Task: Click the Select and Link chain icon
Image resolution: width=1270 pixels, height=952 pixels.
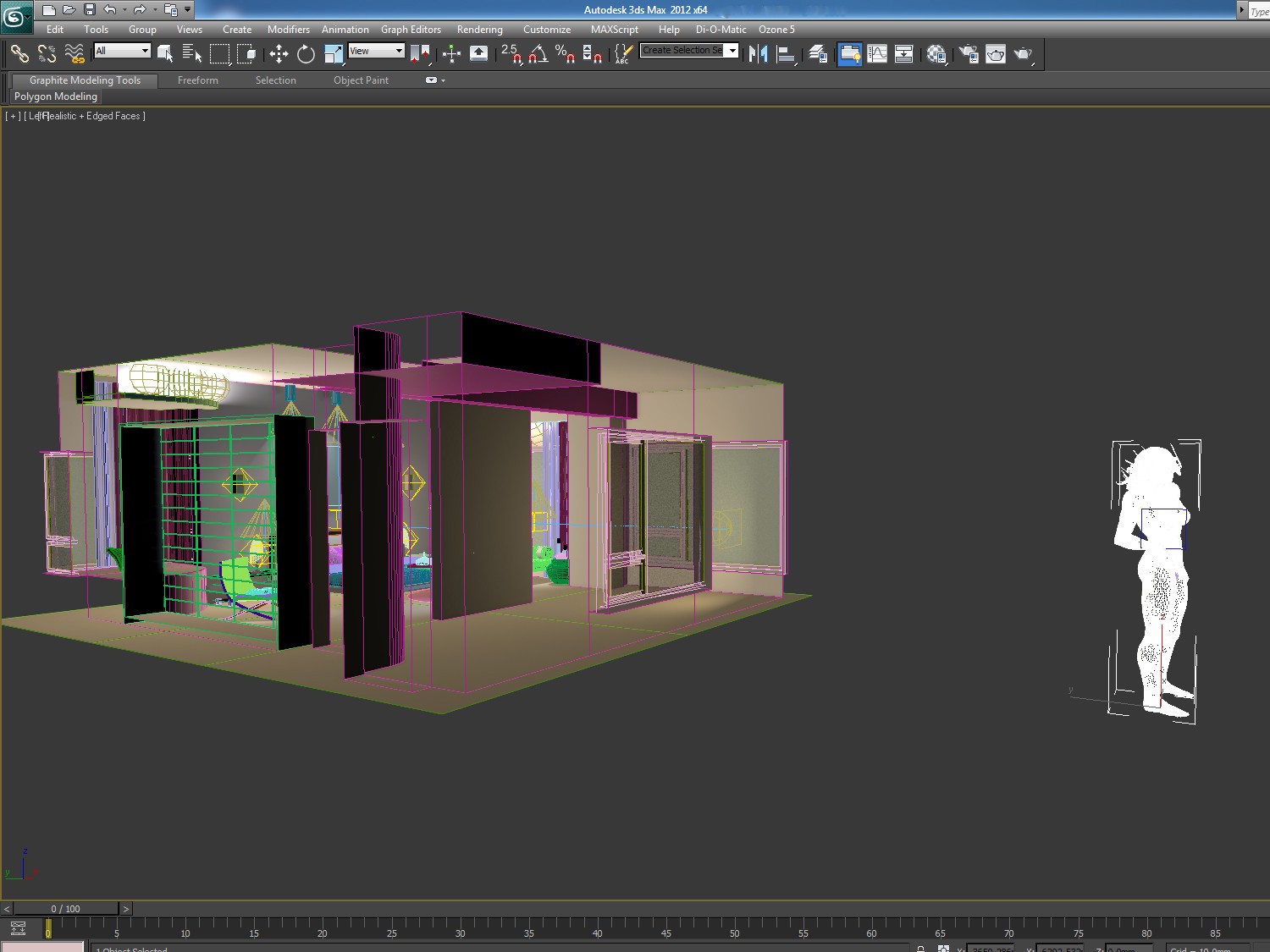Action: click(19, 54)
